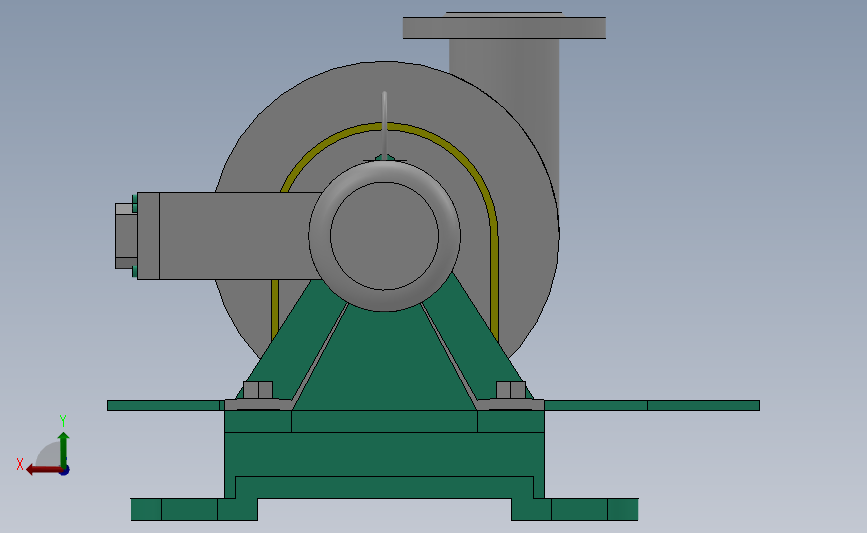Select the inlet pipe end cap

tap(126, 236)
